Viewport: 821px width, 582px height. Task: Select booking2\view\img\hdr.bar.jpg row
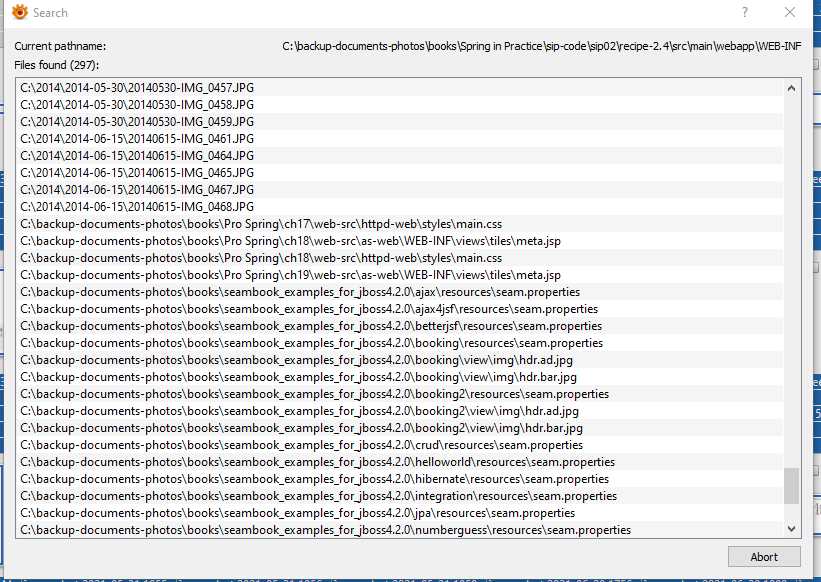pyautogui.click(x=401, y=428)
